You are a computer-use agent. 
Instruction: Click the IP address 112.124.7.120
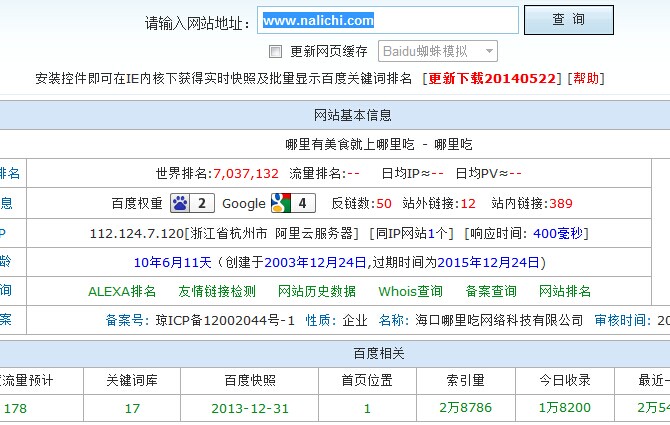tap(137, 234)
